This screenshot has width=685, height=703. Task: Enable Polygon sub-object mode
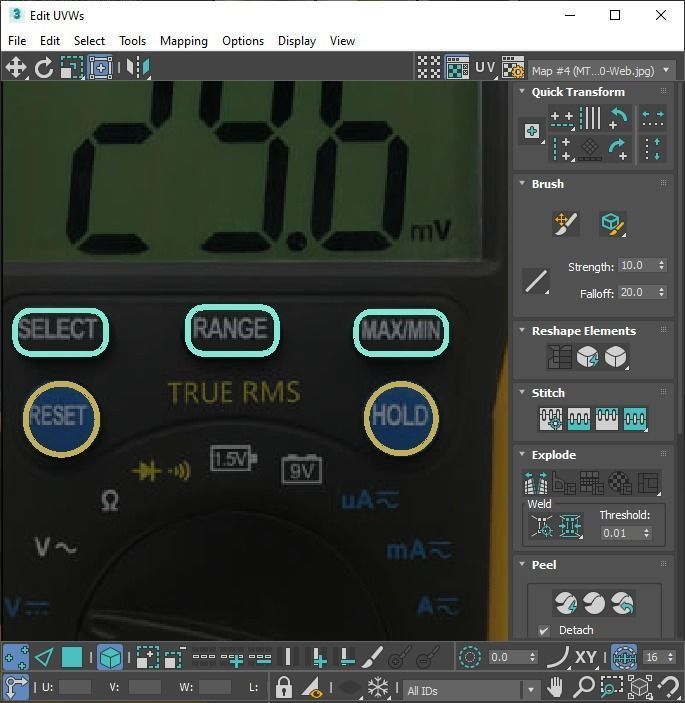tap(72, 658)
